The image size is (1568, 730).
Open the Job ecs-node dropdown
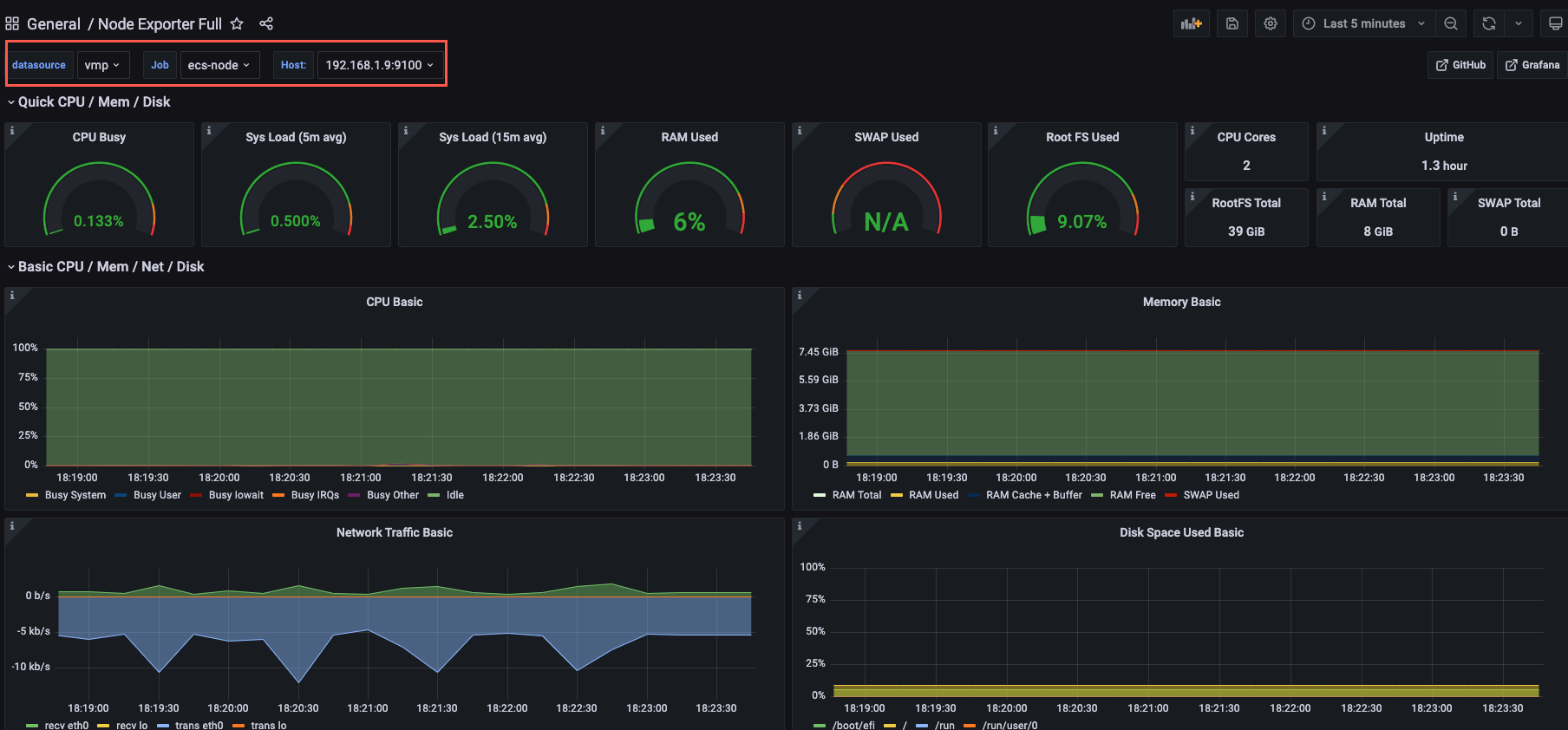click(x=219, y=65)
